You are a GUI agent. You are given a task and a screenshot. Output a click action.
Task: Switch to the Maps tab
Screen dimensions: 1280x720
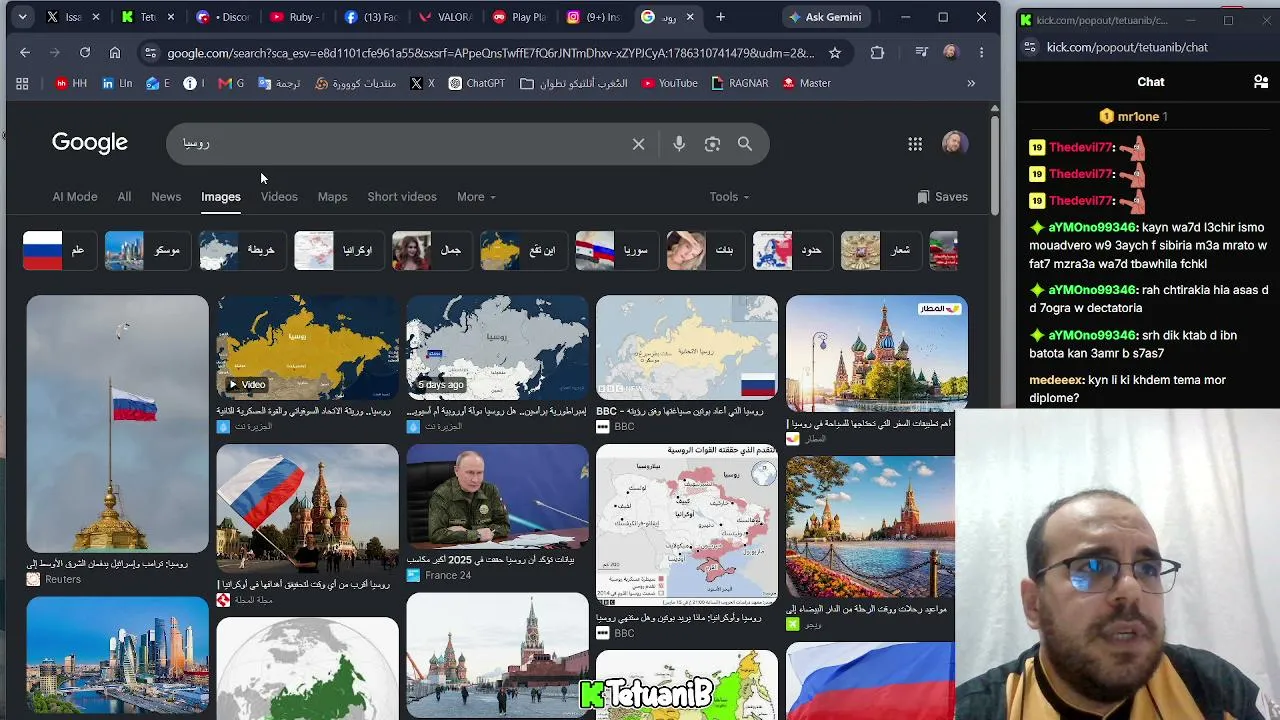point(332,197)
